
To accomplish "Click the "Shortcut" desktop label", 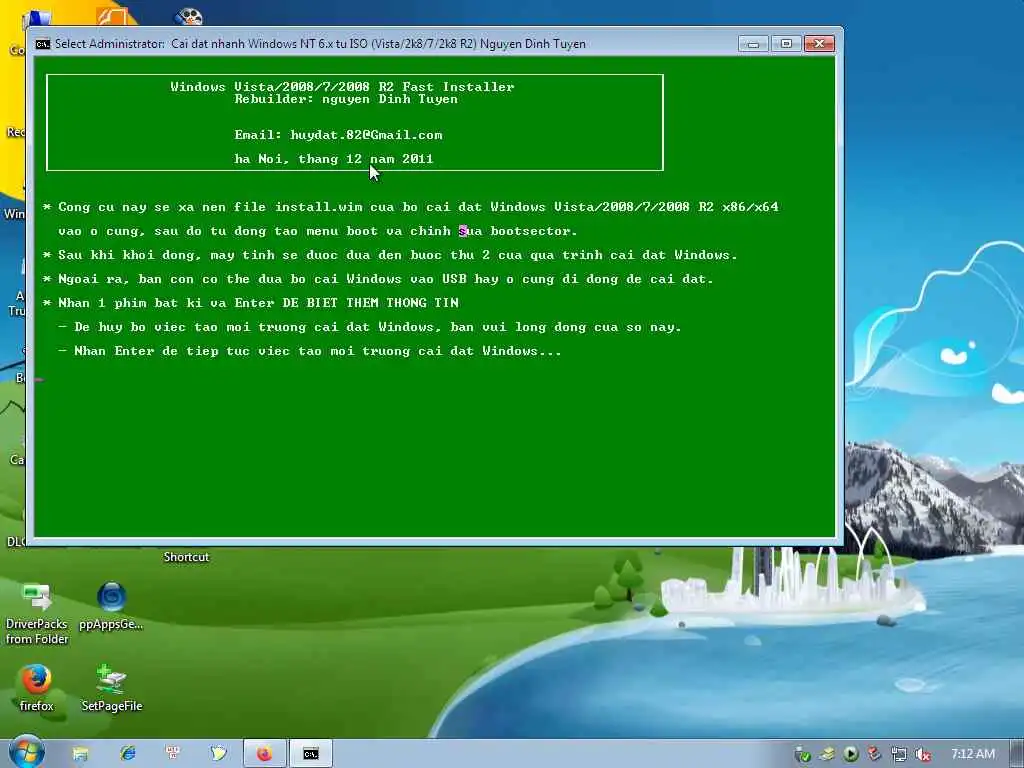I will pyautogui.click(x=186, y=557).
